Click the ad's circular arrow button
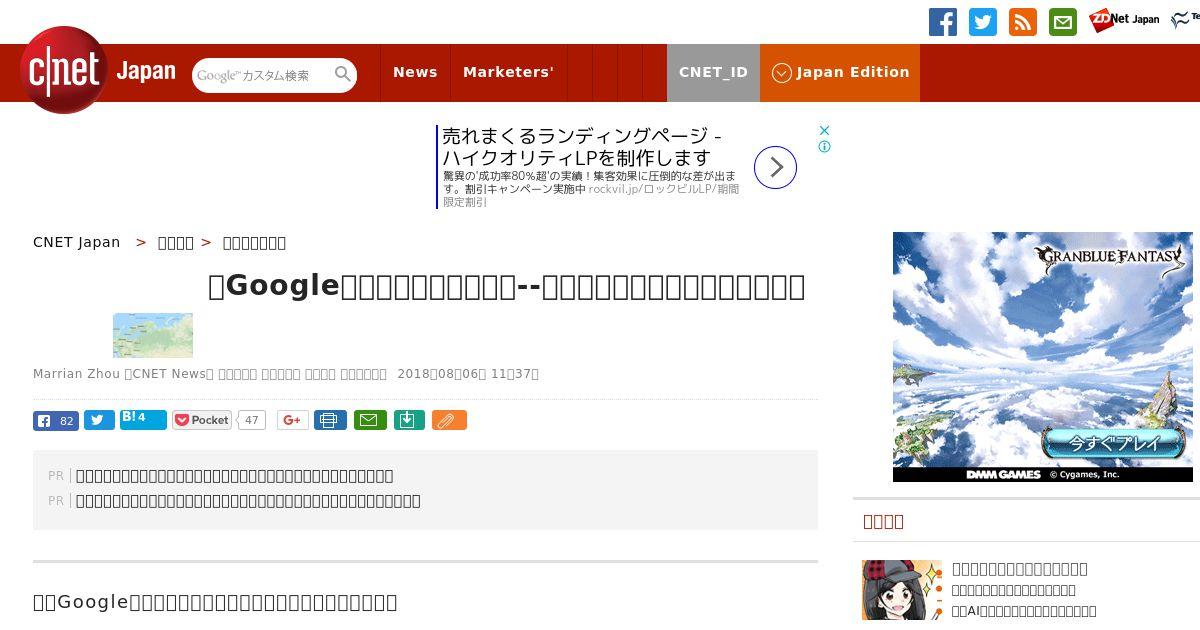1200x630 pixels. pyautogui.click(x=775, y=167)
